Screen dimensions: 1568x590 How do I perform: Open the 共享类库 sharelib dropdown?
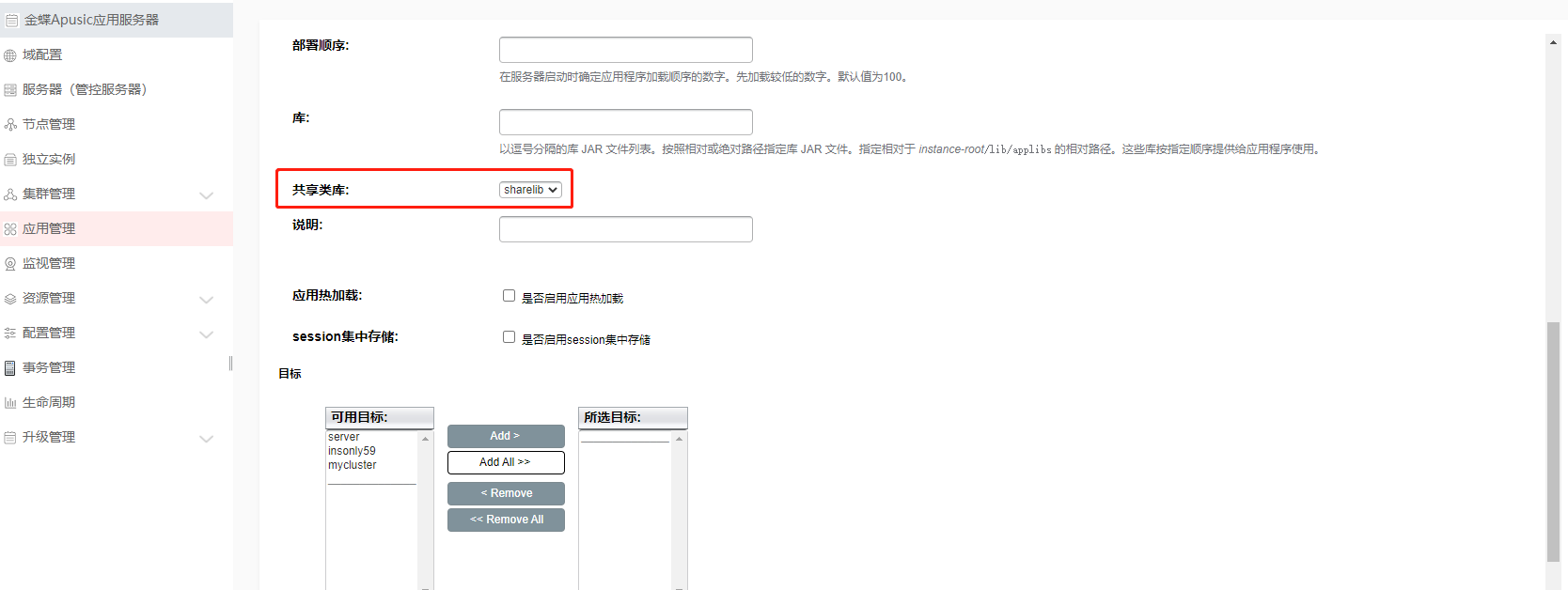(530, 190)
